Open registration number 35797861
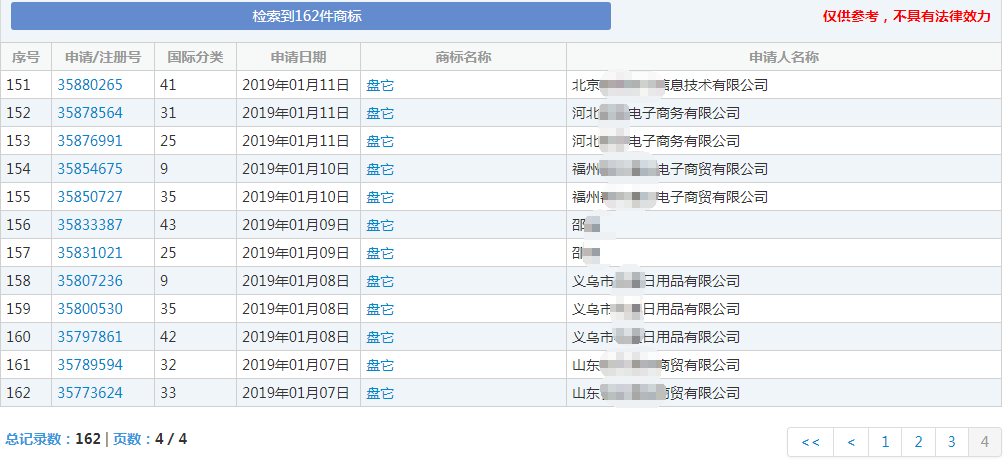This screenshot has width=1007, height=460. pos(90,337)
